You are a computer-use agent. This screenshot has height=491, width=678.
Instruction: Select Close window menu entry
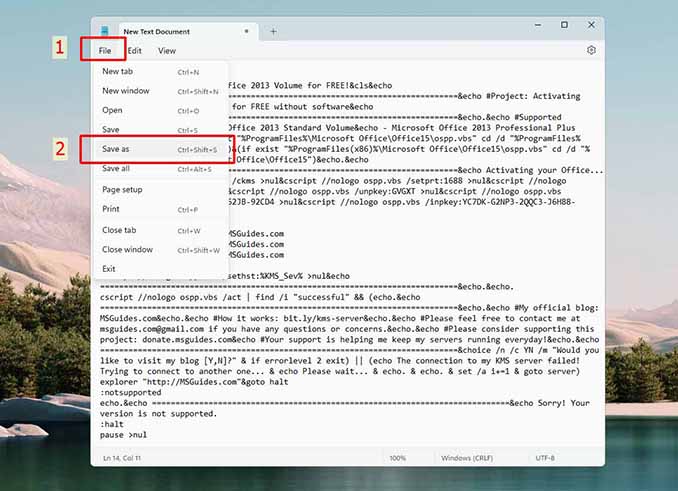tap(160, 250)
